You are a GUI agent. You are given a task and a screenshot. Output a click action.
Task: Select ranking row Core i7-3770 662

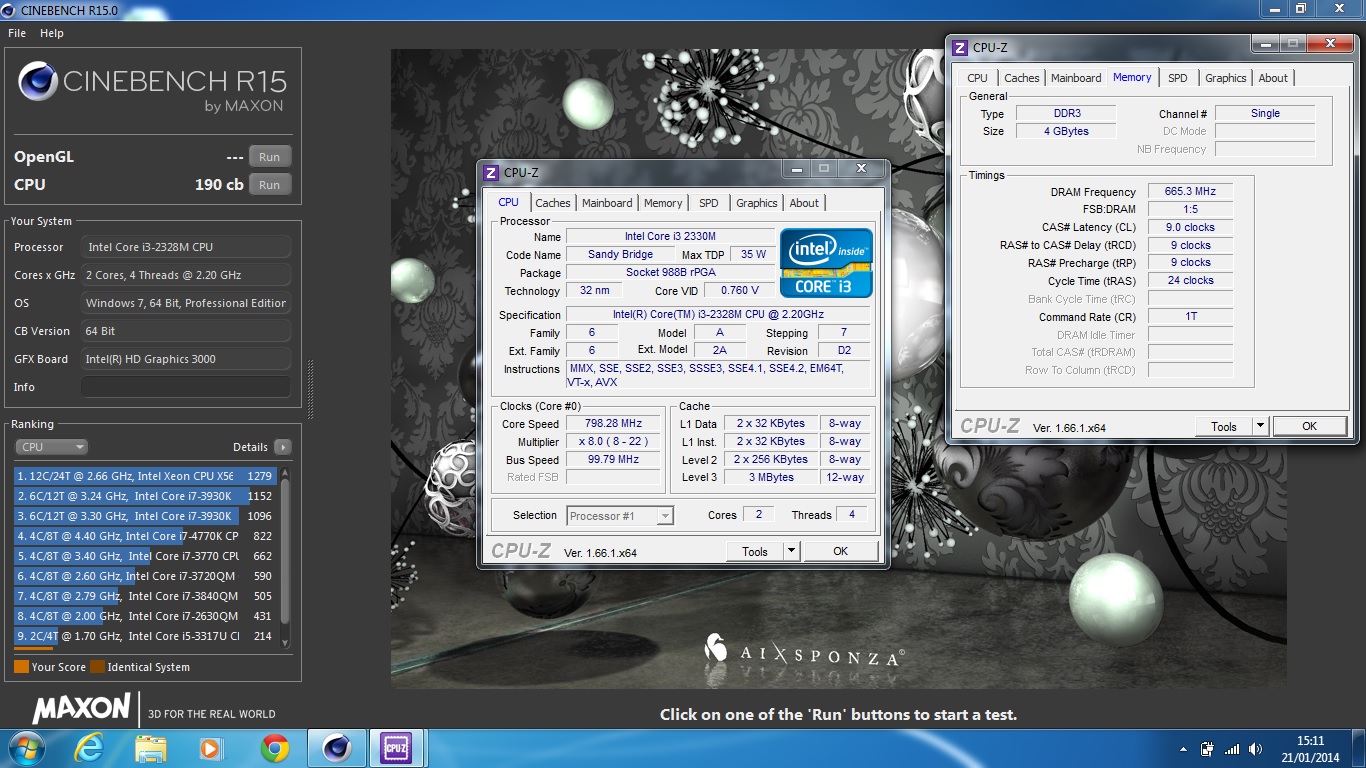click(145, 556)
